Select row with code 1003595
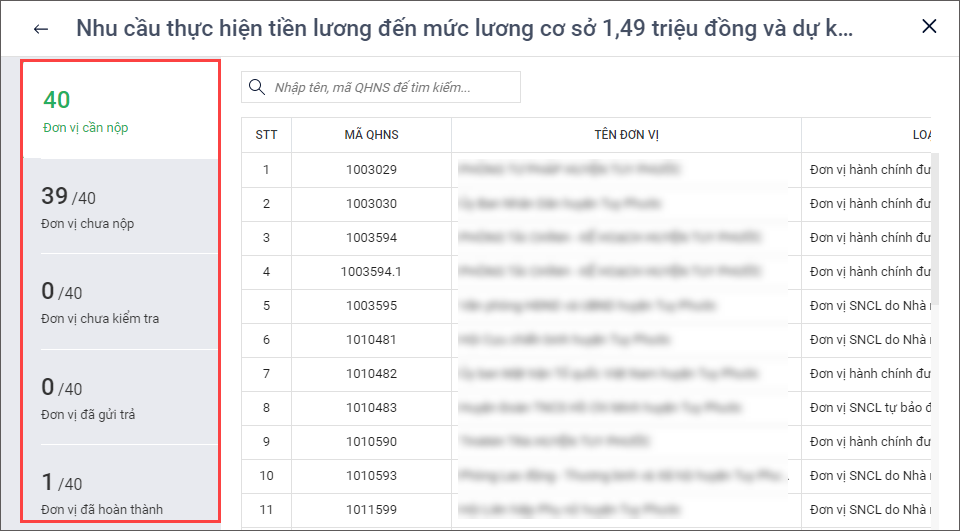 tap(371, 306)
